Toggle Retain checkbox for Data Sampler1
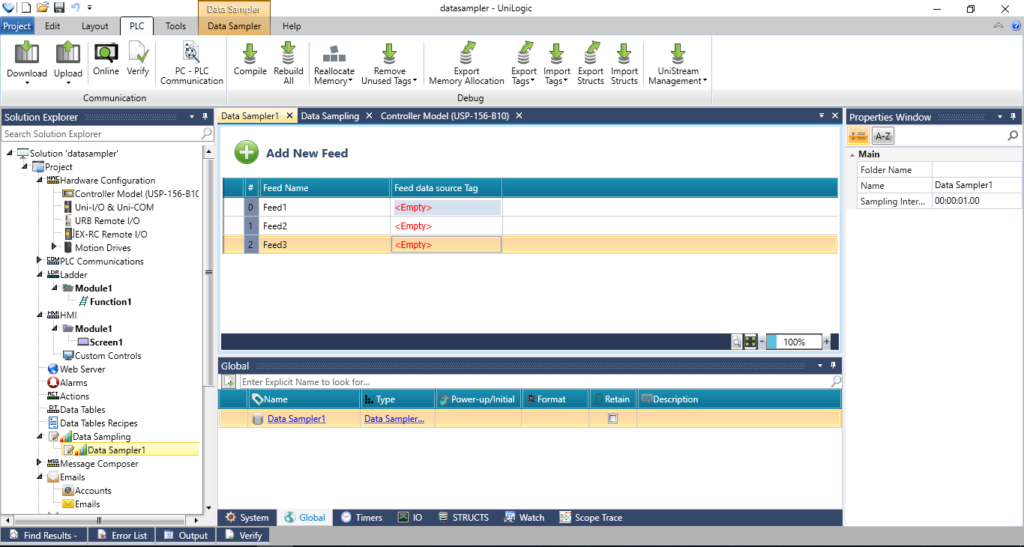Viewport: 1024px width, 547px height. [x=613, y=418]
